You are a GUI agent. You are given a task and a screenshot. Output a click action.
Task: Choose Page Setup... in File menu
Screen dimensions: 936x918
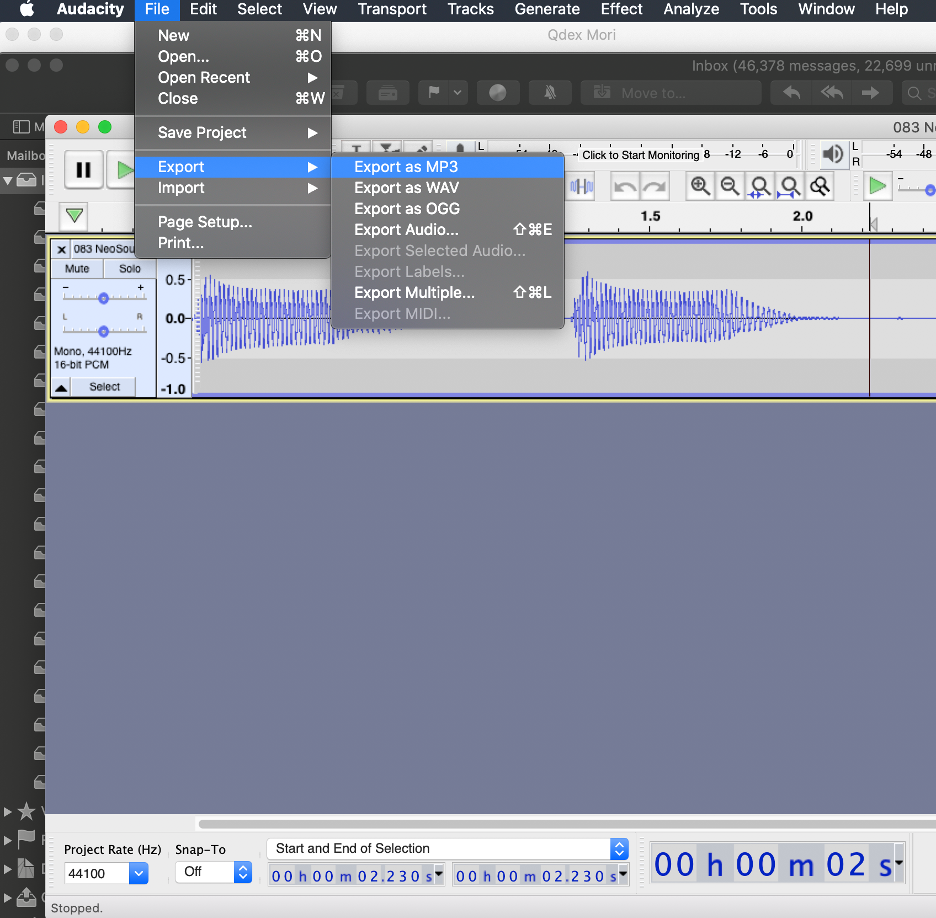[233, 222]
